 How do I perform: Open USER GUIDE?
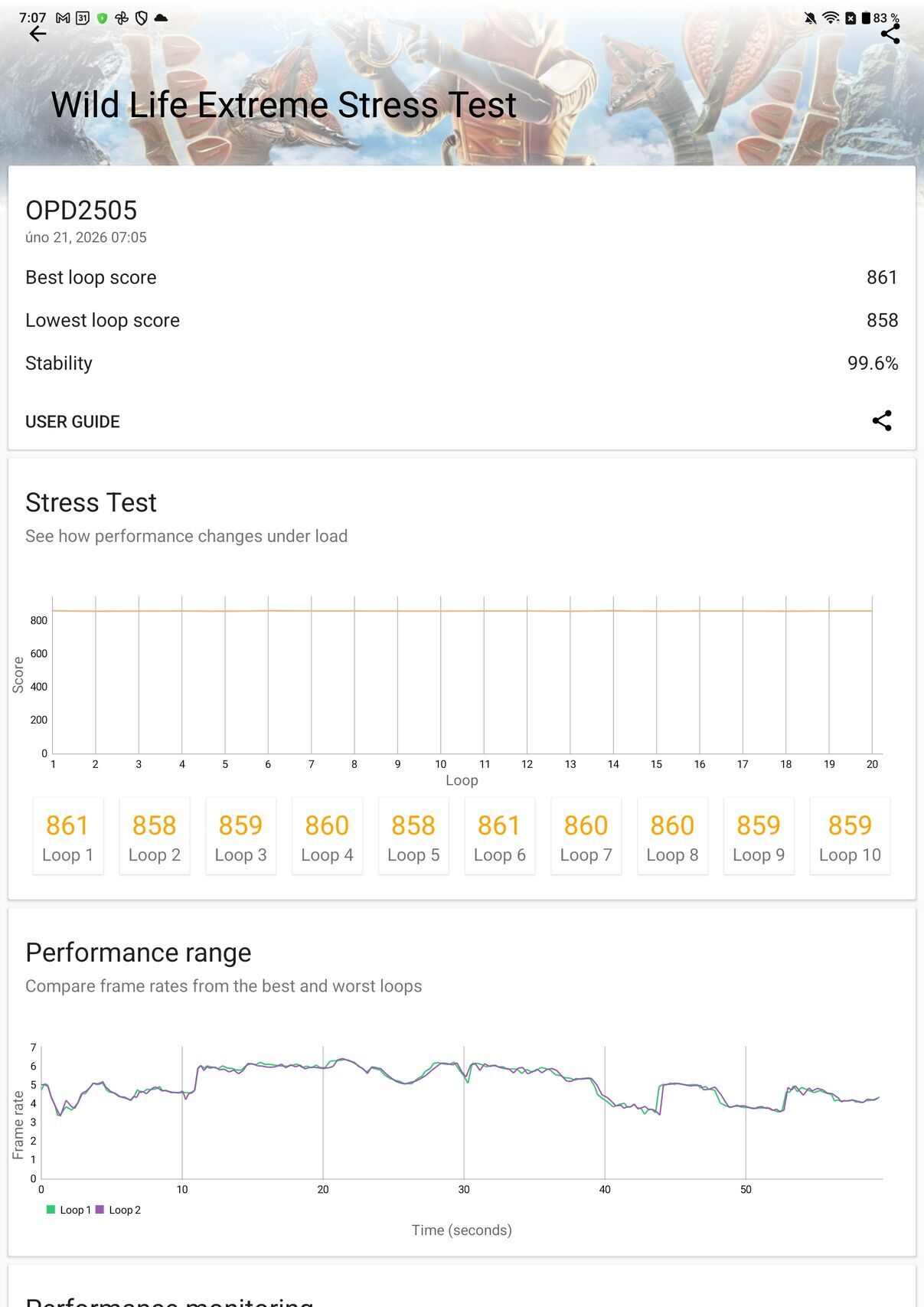click(73, 421)
